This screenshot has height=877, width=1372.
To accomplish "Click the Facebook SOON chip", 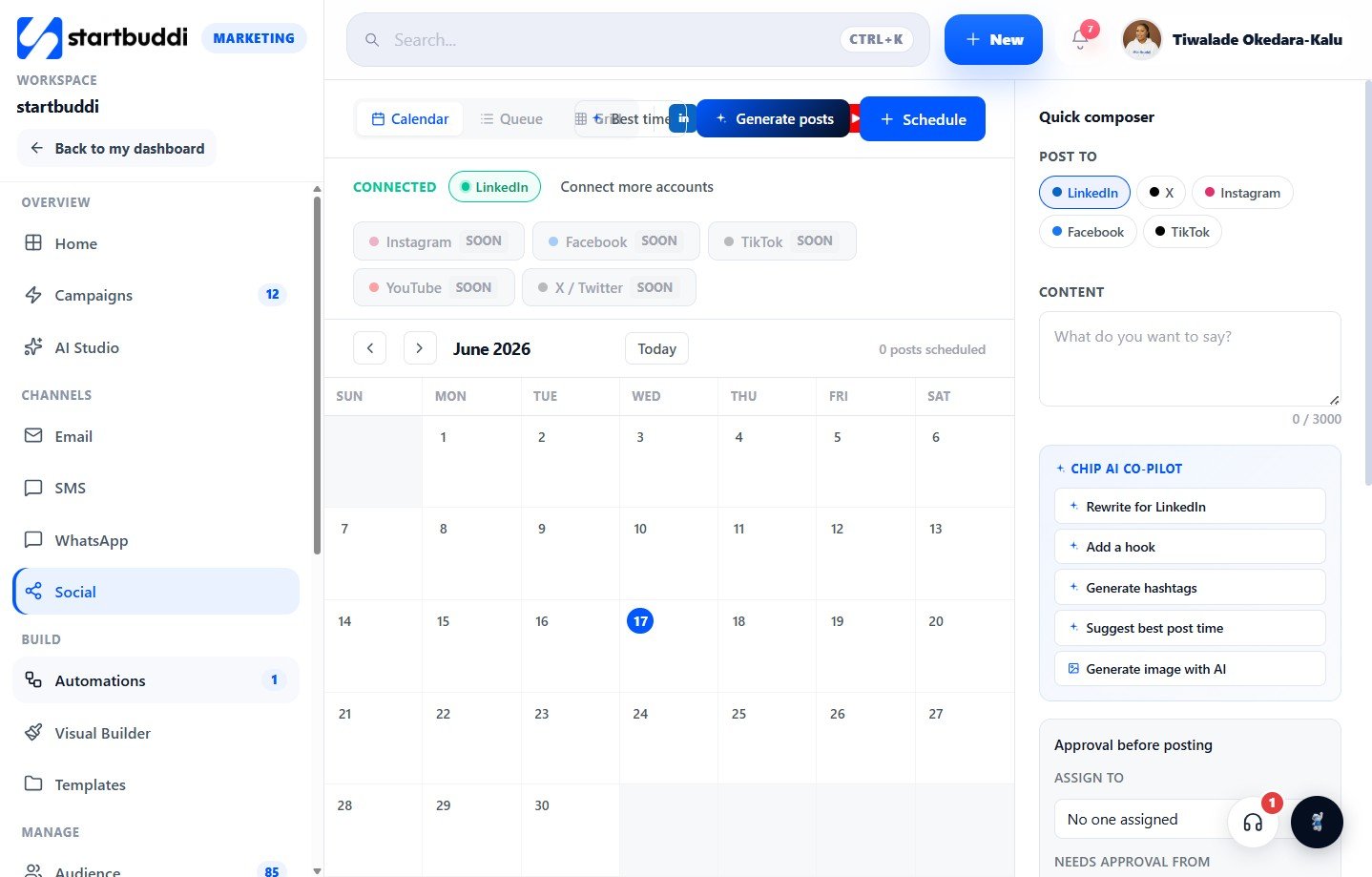I will (x=616, y=241).
